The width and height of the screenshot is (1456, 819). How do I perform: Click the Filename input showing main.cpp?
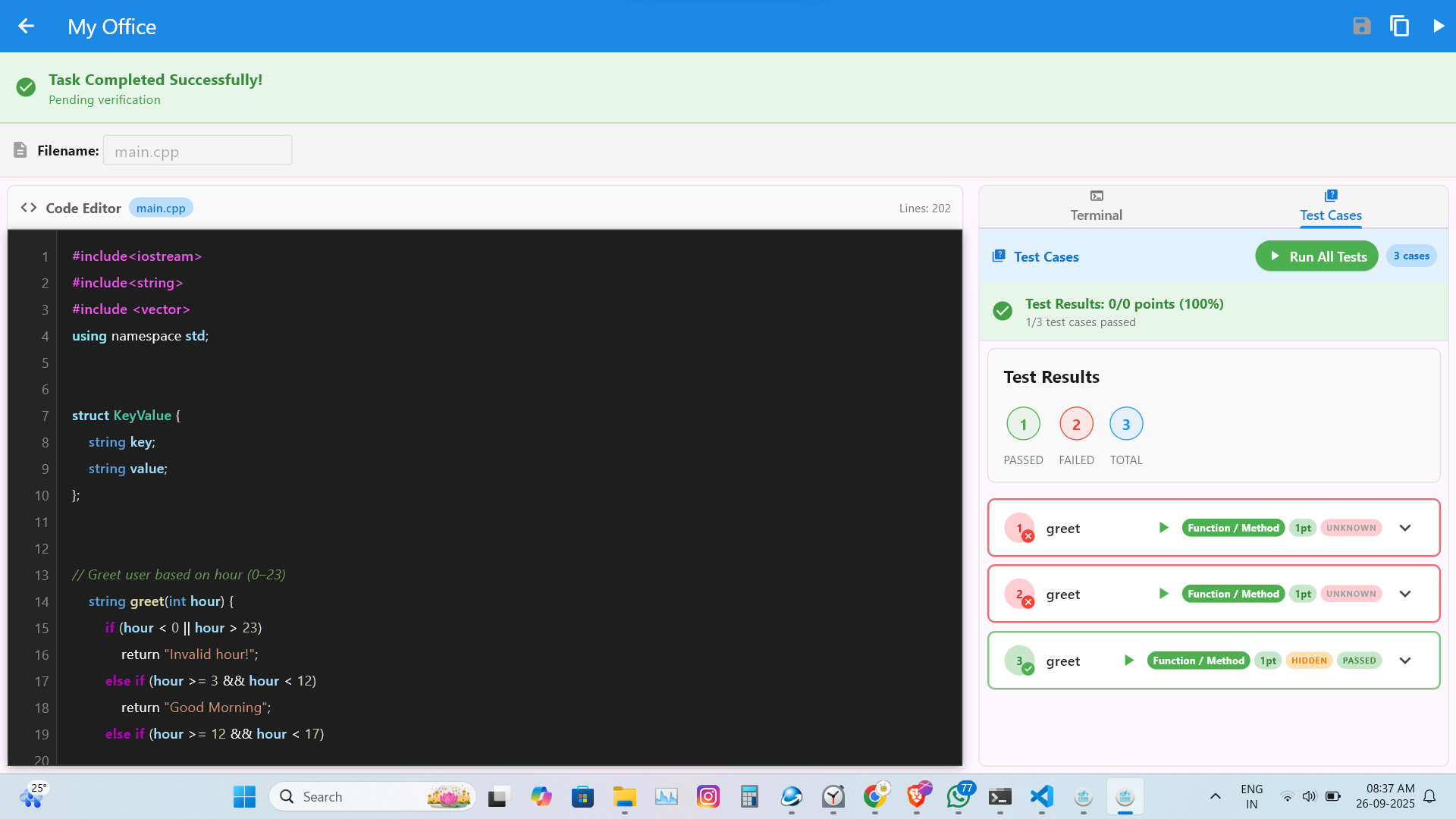click(x=197, y=150)
